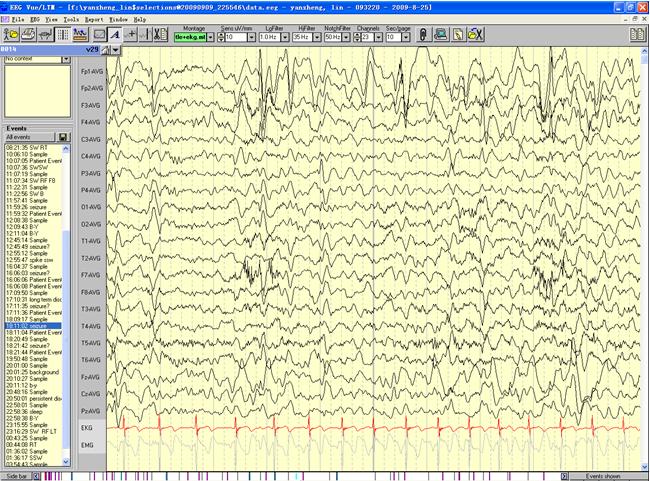
Task: Click the waveform cursor measure icon
Action: click(145, 35)
